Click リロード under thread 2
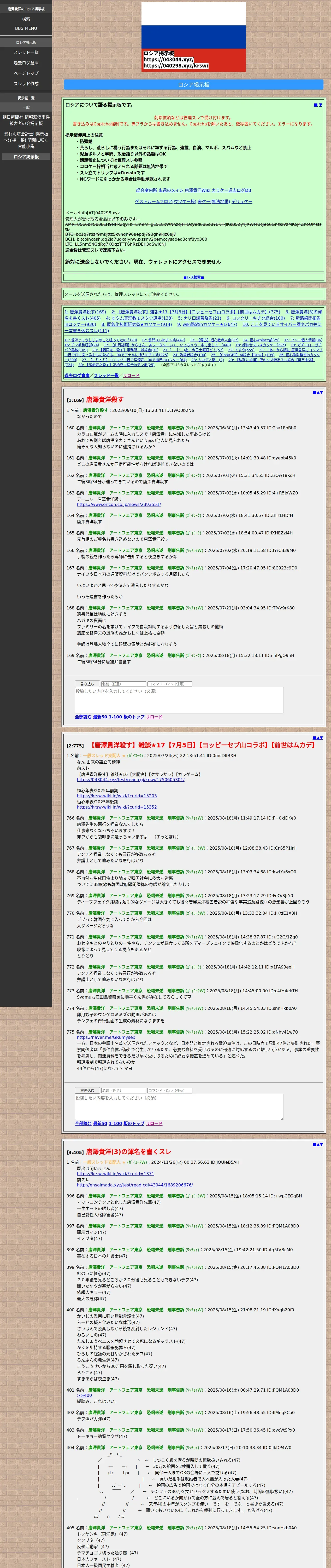Screen dimensions: 331x1568 click(154, 1124)
